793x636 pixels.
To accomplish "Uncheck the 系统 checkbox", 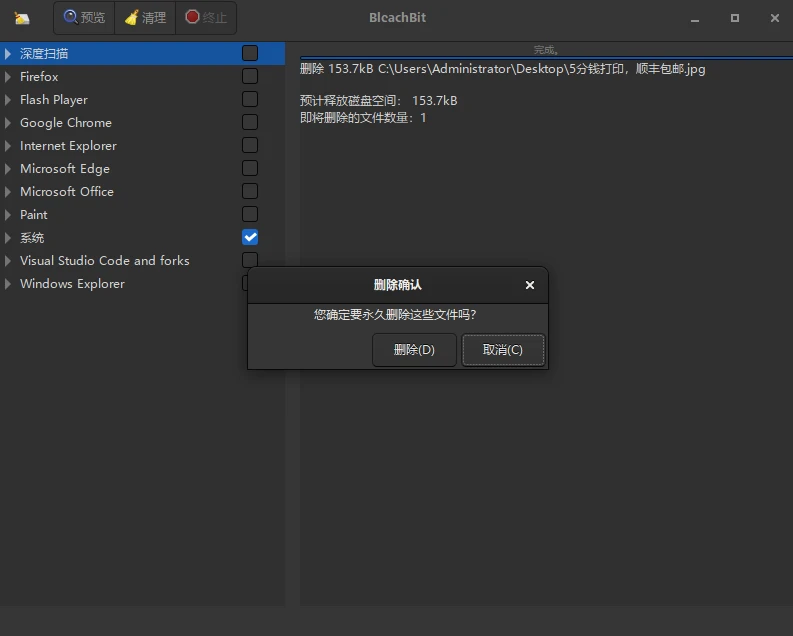I will [x=250, y=237].
